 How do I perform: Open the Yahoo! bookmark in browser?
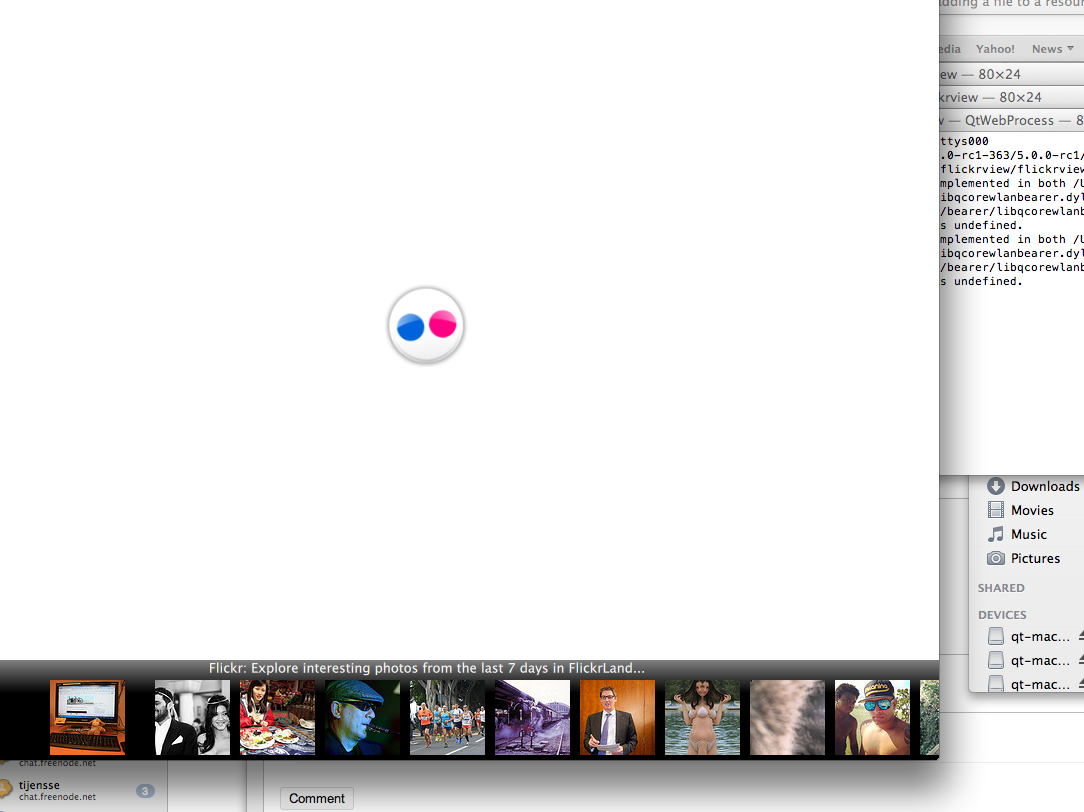[x=995, y=49]
